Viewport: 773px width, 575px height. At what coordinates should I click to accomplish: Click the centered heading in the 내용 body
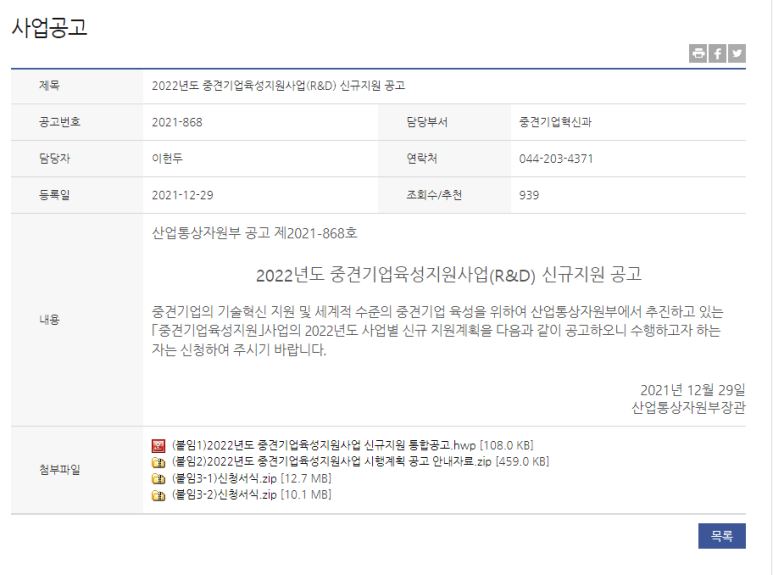449,275
